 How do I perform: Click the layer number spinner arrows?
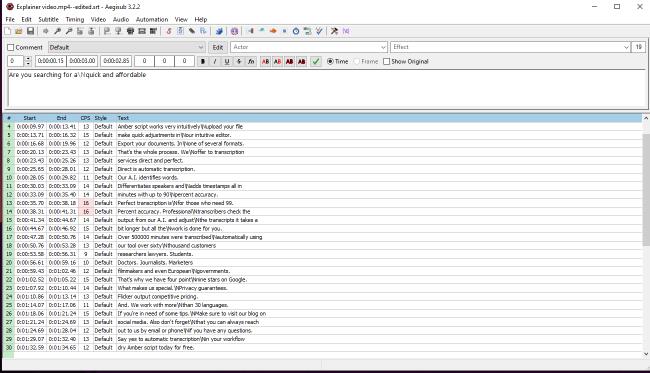28,61
